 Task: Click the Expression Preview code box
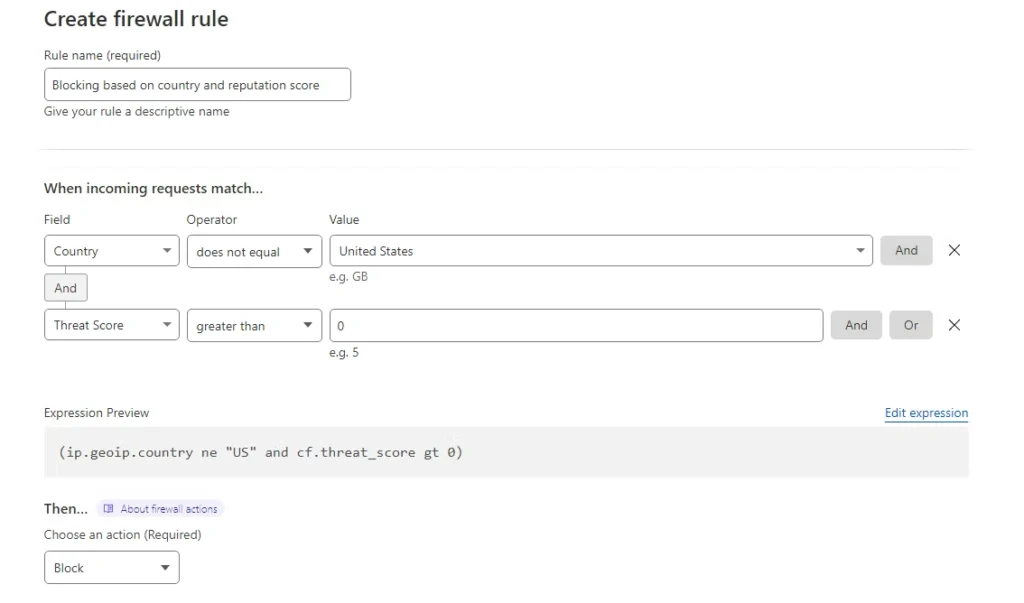(x=506, y=452)
